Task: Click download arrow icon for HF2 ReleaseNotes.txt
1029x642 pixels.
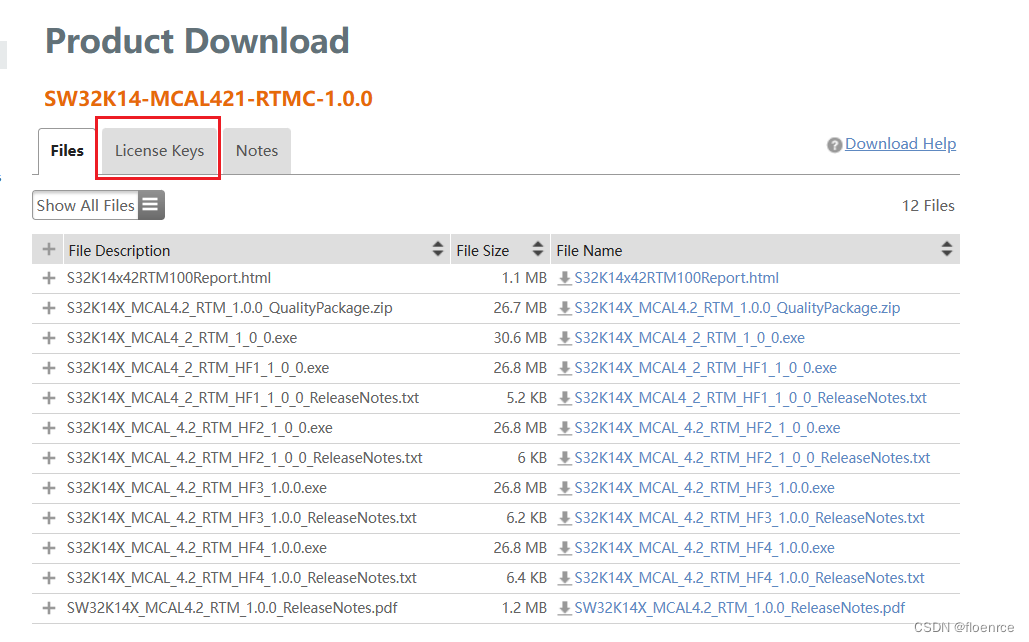Action: point(564,459)
